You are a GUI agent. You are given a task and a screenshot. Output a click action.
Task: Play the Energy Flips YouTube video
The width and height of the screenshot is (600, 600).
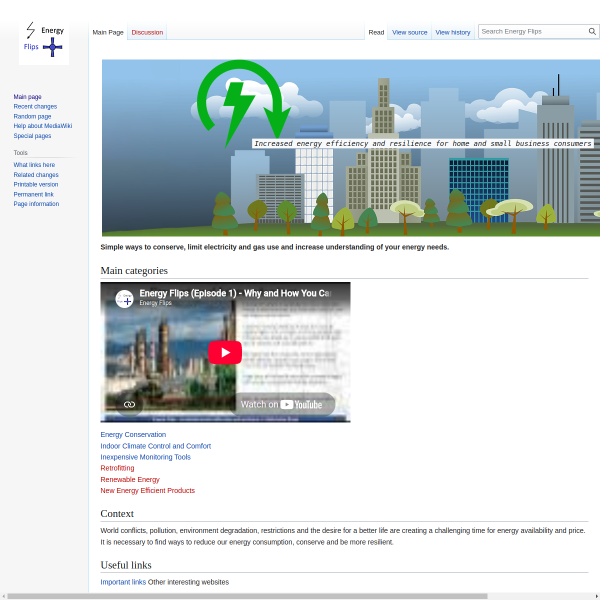[x=225, y=352]
